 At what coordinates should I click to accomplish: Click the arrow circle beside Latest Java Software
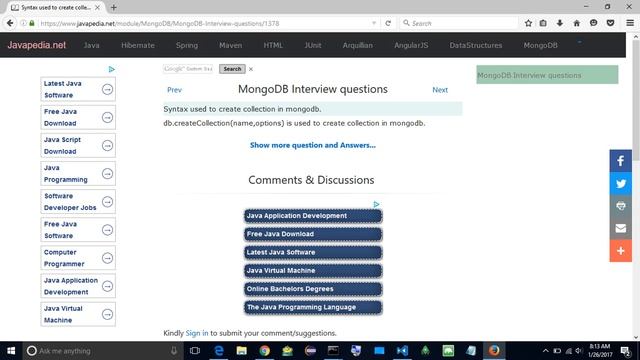107,89
